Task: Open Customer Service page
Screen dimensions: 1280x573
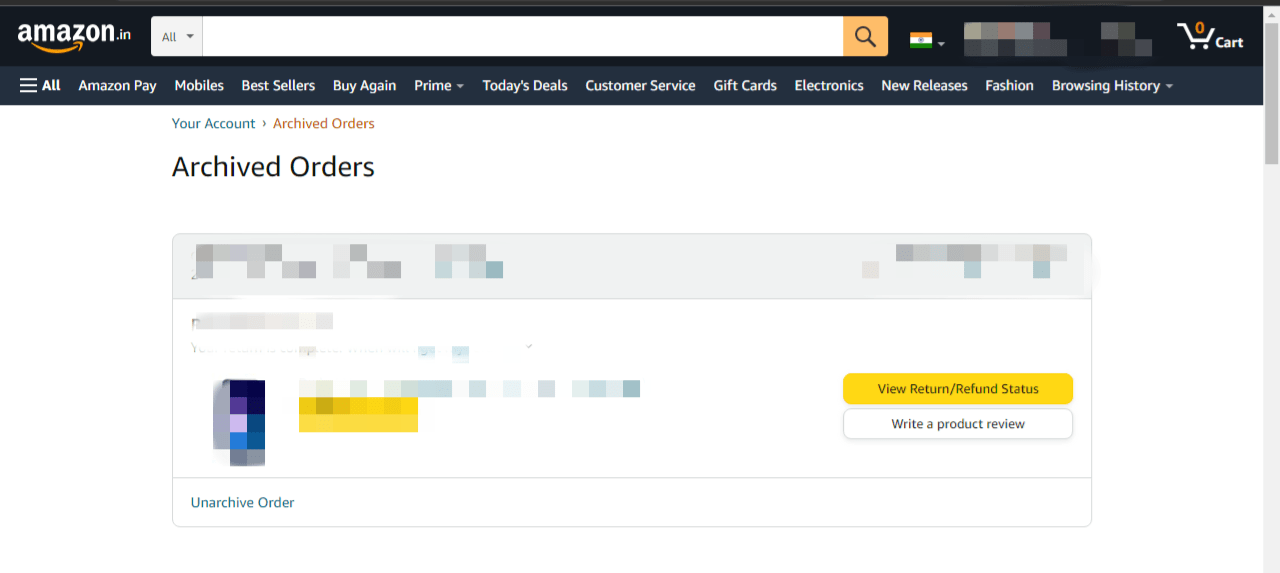Action: click(x=640, y=86)
